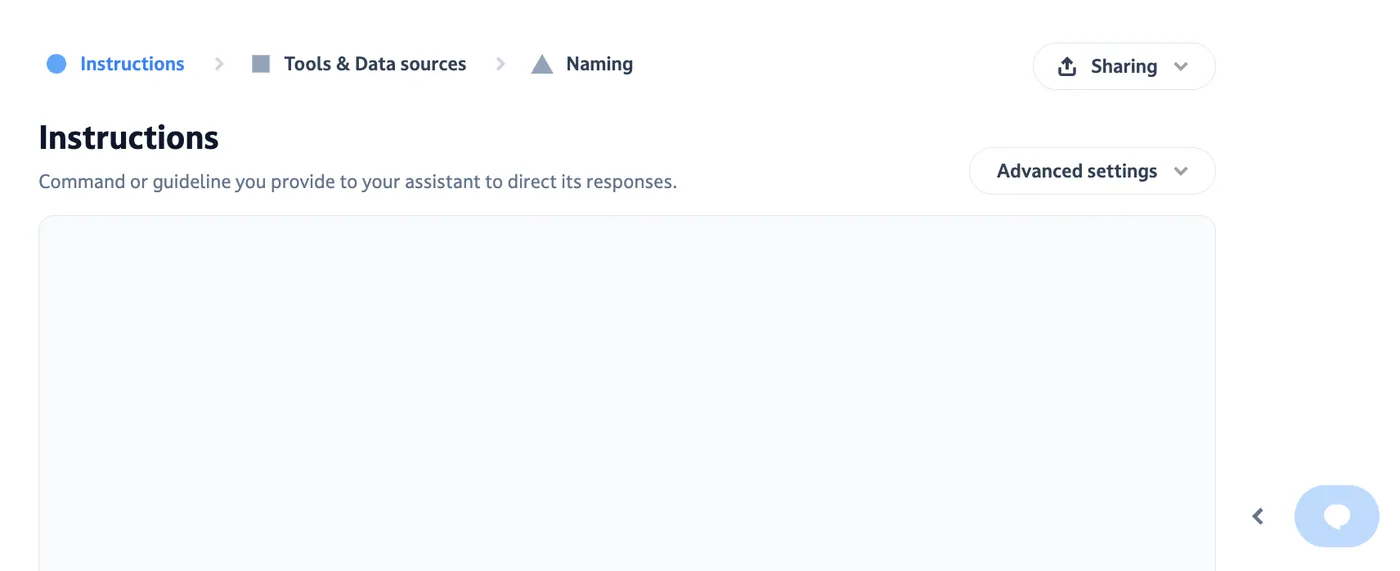Open the Sharing options menu
This screenshot has width=1400, height=571.
tap(1124, 66)
